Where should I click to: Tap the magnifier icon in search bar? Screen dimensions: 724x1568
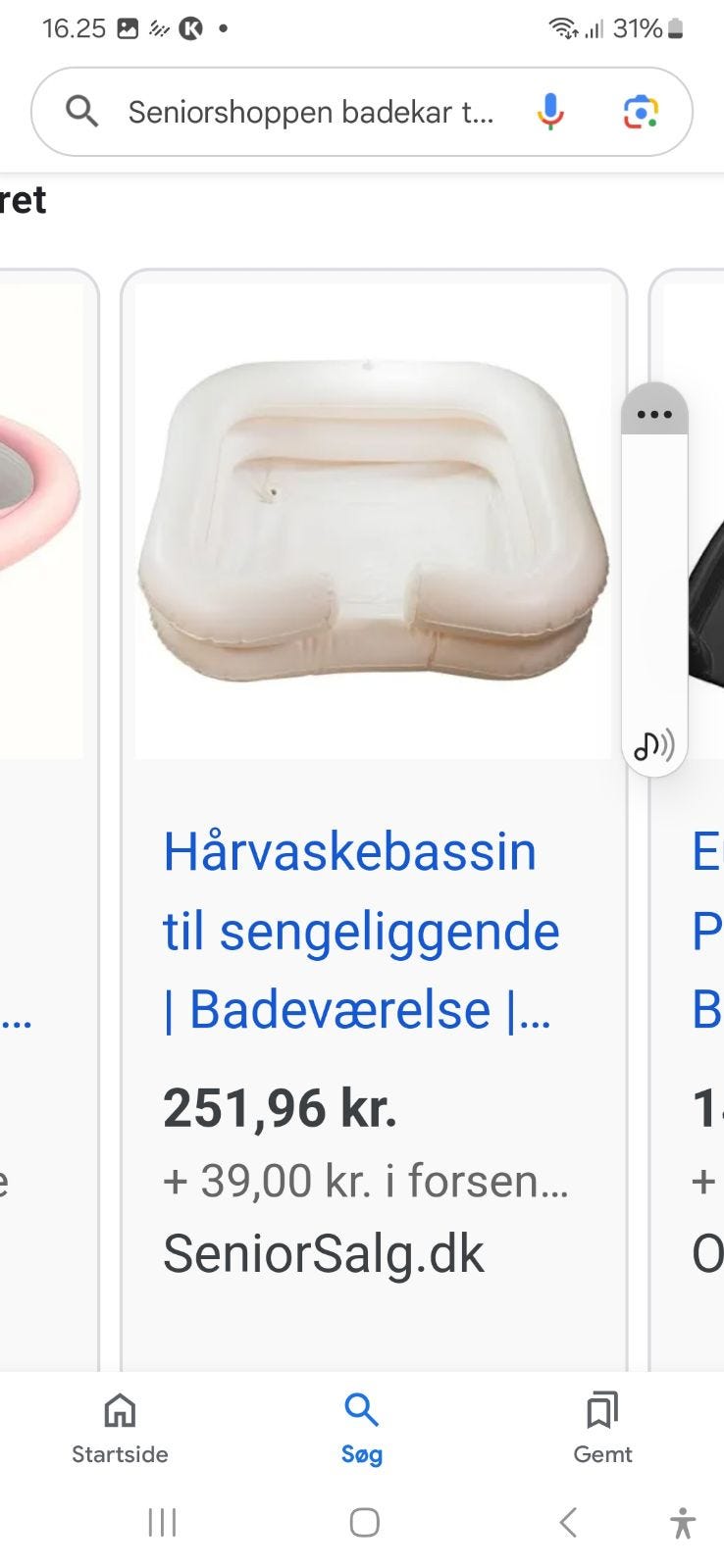click(82, 112)
